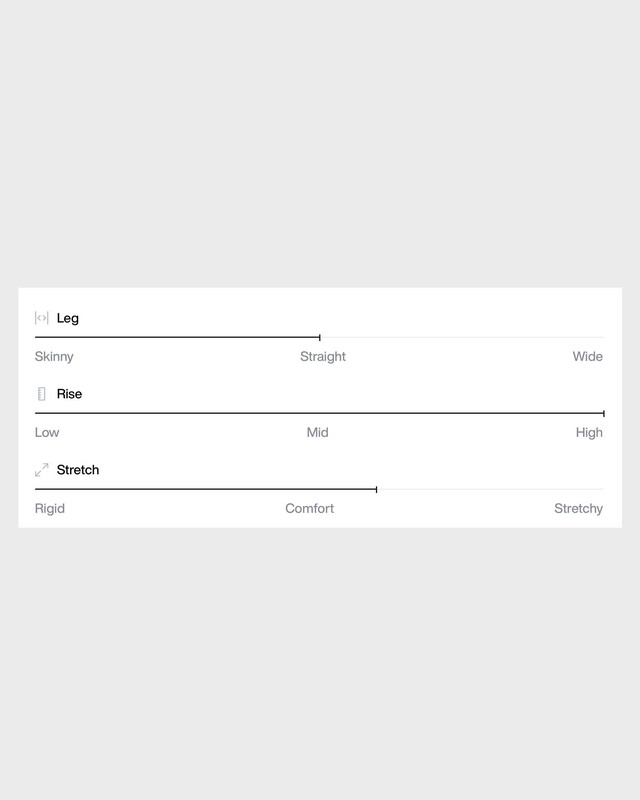Image resolution: width=640 pixels, height=800 pixels.
Task: Click the Leg width arrows icon
Action: pyautogui.click(x=42, y=318)
